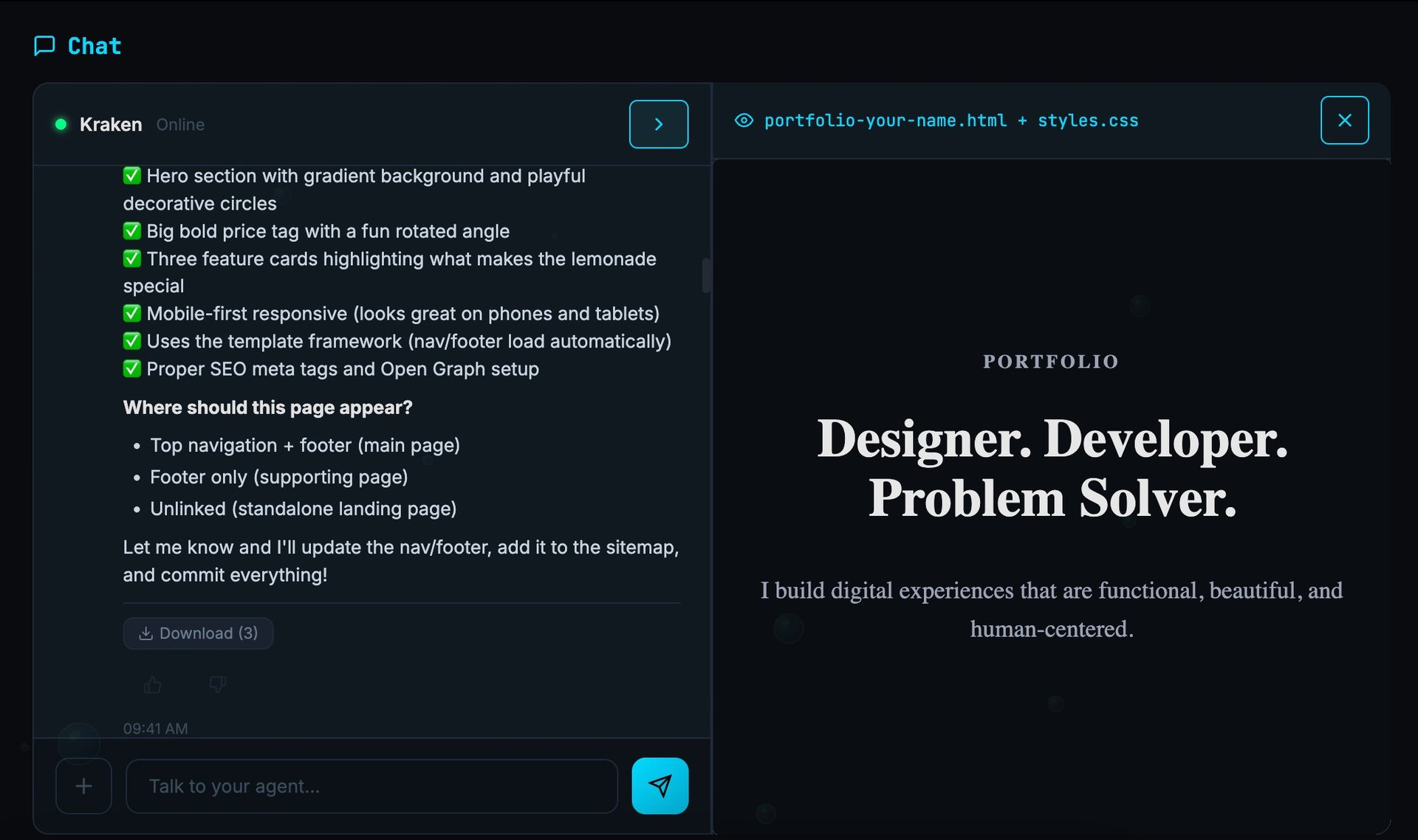Click the 'Proper SEO meta tags' line

point(331,369)
